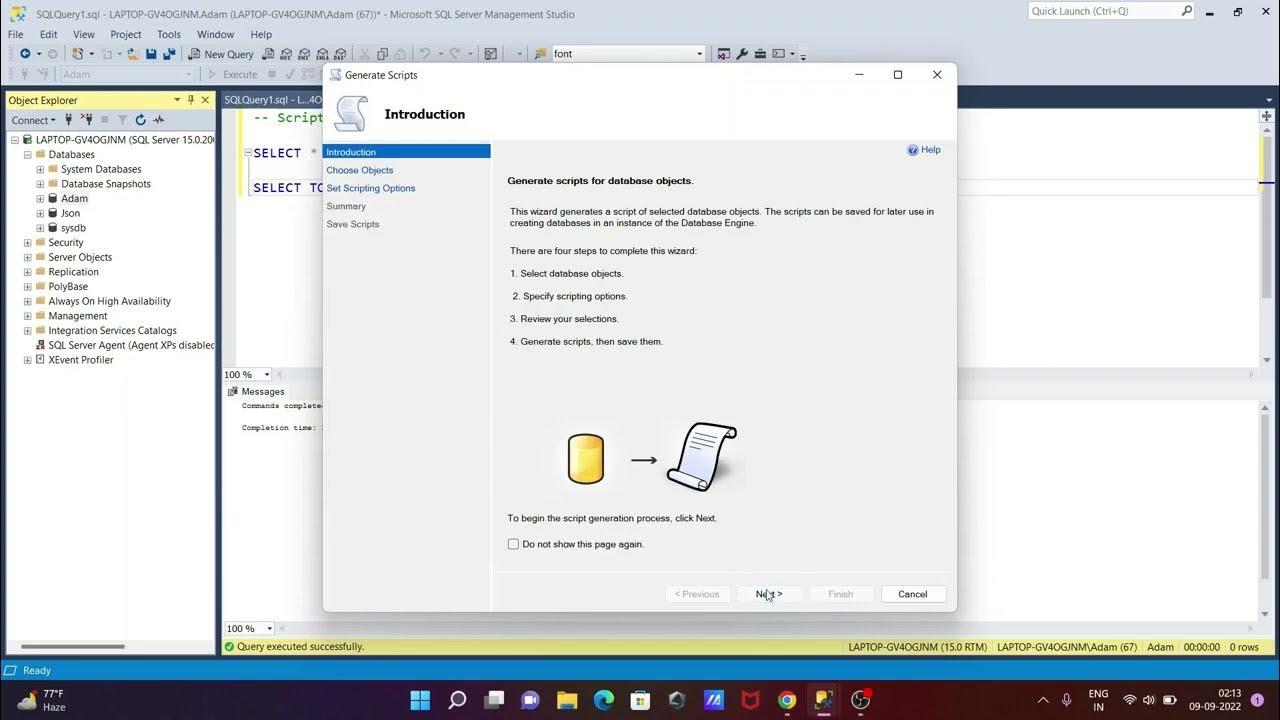Open File Explorer from the taskbar

pyautogui.click(x=567, y=700)
